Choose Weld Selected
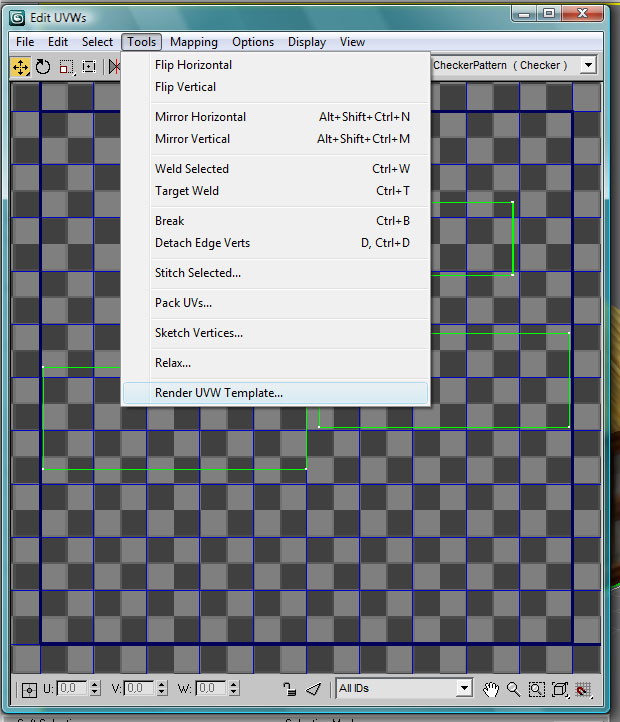This screenshot has width=620, height=722. coord(275,169)
